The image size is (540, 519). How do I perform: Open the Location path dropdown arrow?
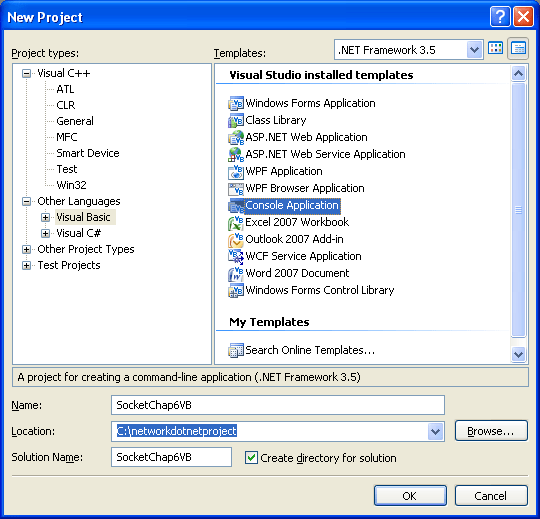[x=435, y=431]
